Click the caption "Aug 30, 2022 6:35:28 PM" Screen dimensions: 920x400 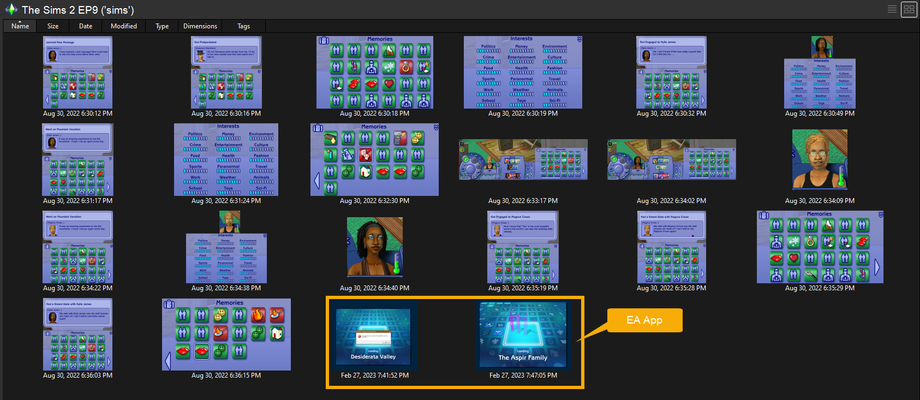tap(671, 288)
